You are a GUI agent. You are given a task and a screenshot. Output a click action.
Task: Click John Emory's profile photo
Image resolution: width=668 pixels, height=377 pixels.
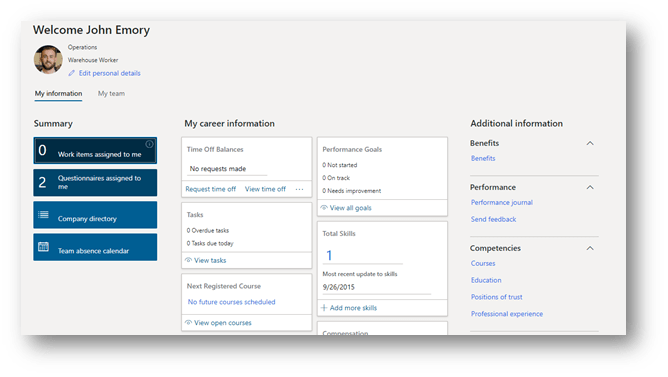click(x=48, y=60)
